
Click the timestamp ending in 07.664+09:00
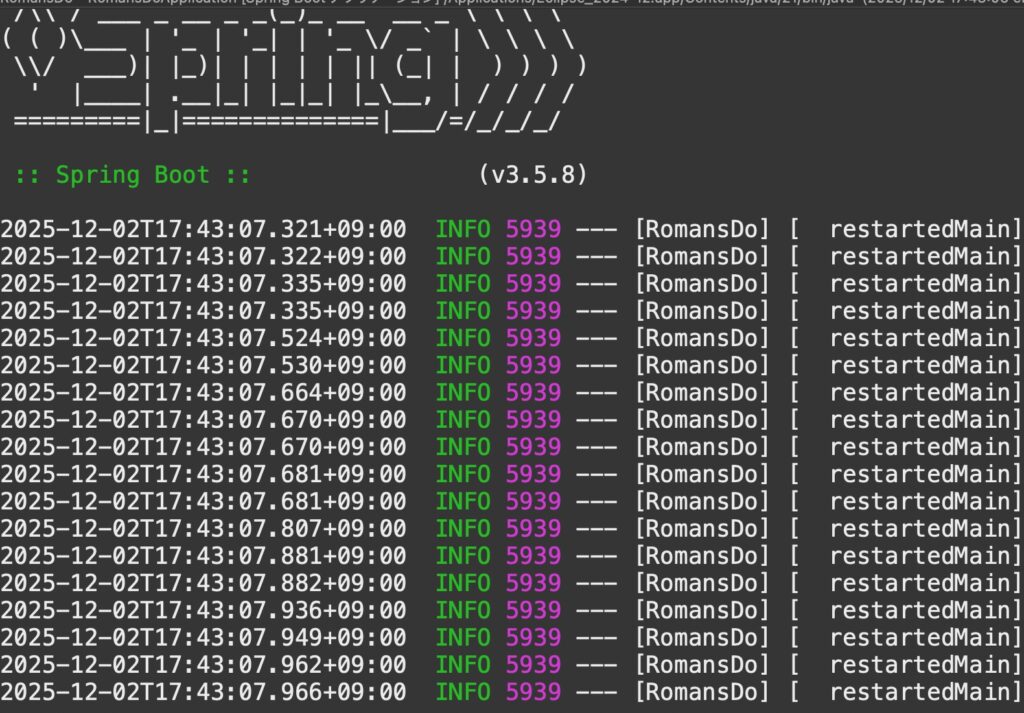pos(203,392)
